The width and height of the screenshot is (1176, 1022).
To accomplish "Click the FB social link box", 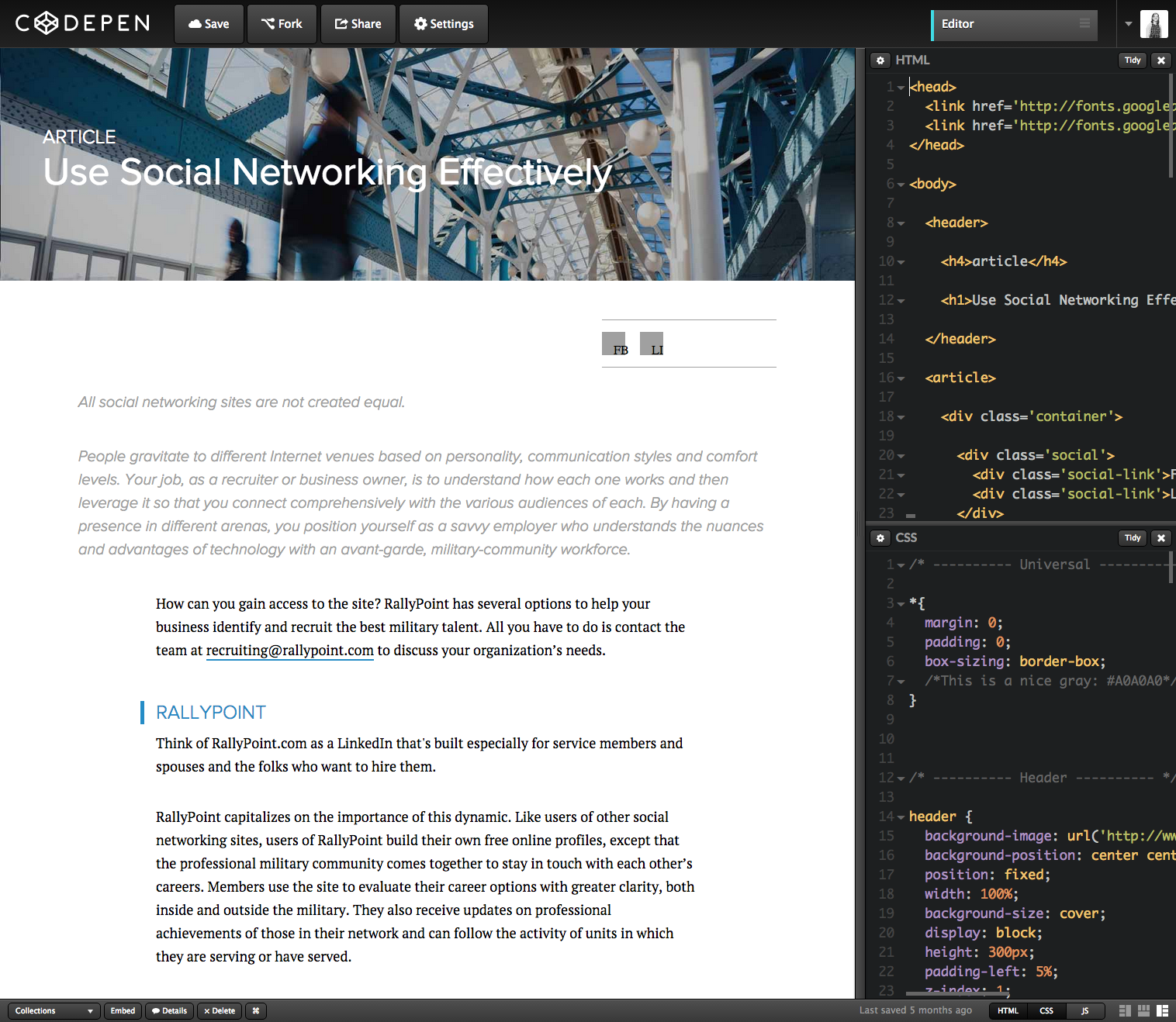I will point(614,344).
